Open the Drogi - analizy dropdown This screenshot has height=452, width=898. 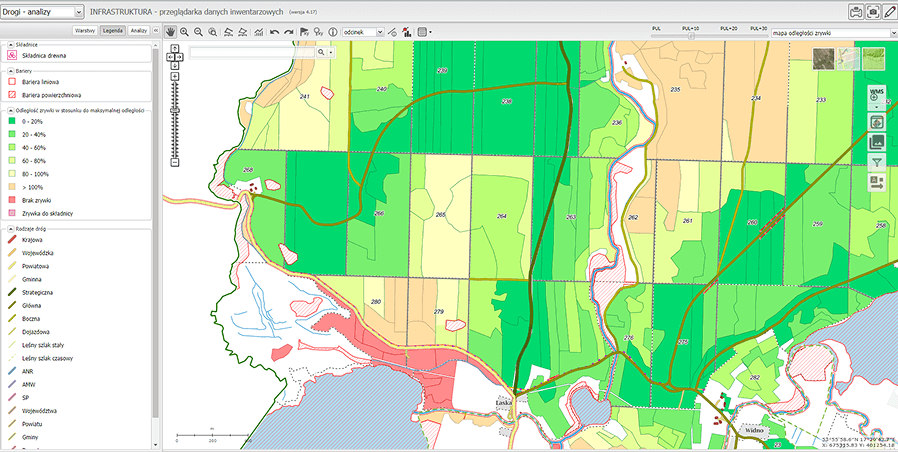(43, 12)
